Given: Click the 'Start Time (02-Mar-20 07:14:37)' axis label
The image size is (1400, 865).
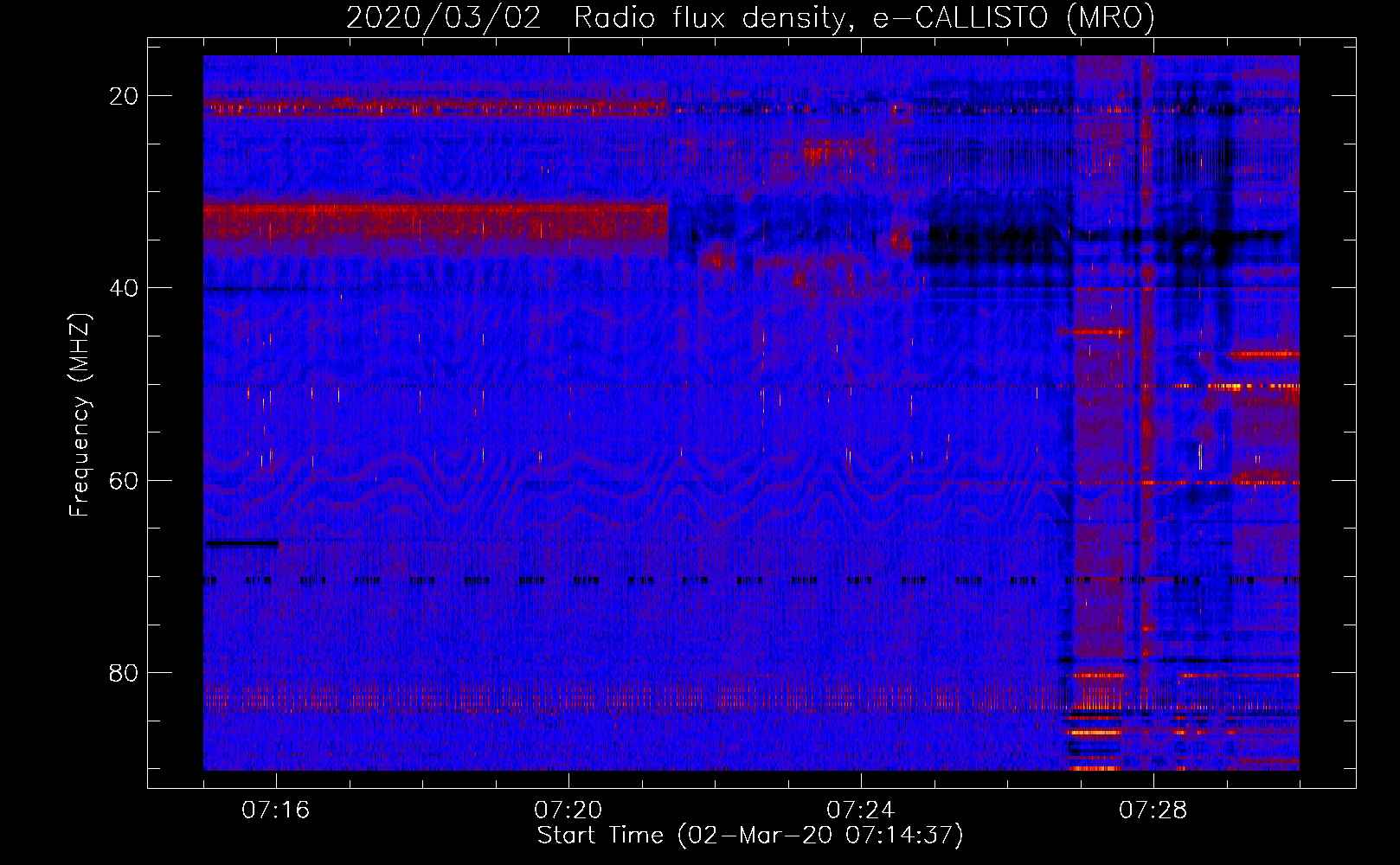Looking at the screenshot, I should click(750, 836).
